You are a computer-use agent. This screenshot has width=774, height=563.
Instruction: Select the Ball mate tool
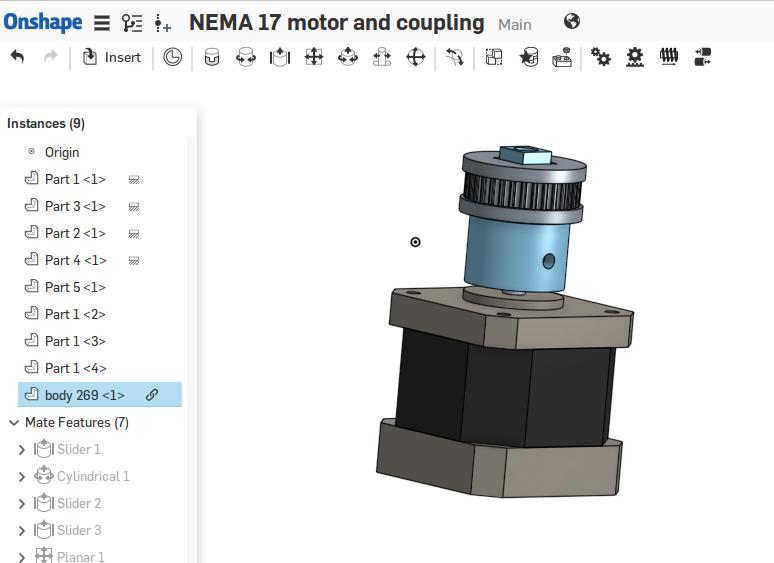(416, 57)
